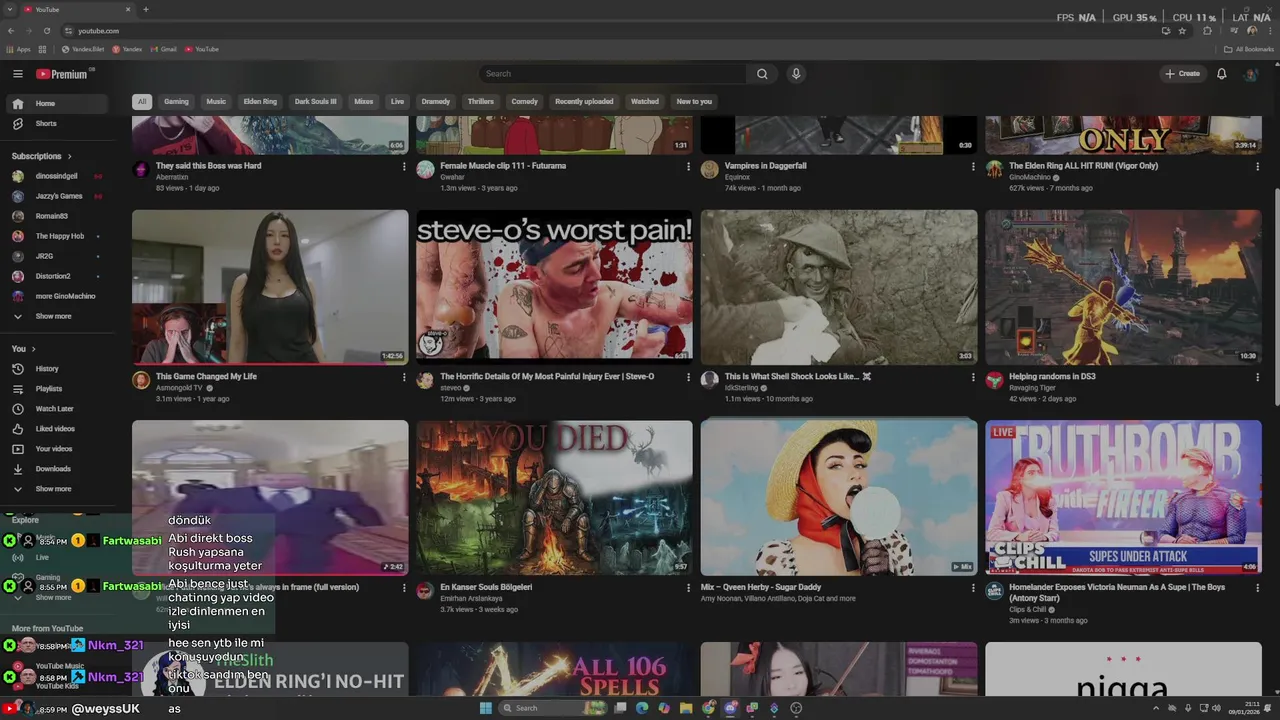Open Downloads in the sidebar
The height and width of the screenshot is (720, 1280).
(x=53, y=469)
